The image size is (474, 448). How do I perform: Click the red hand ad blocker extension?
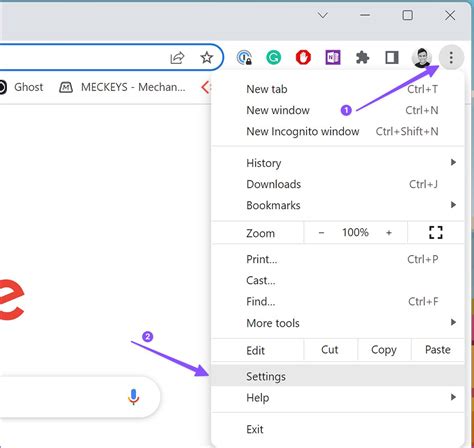click(303, 57)
